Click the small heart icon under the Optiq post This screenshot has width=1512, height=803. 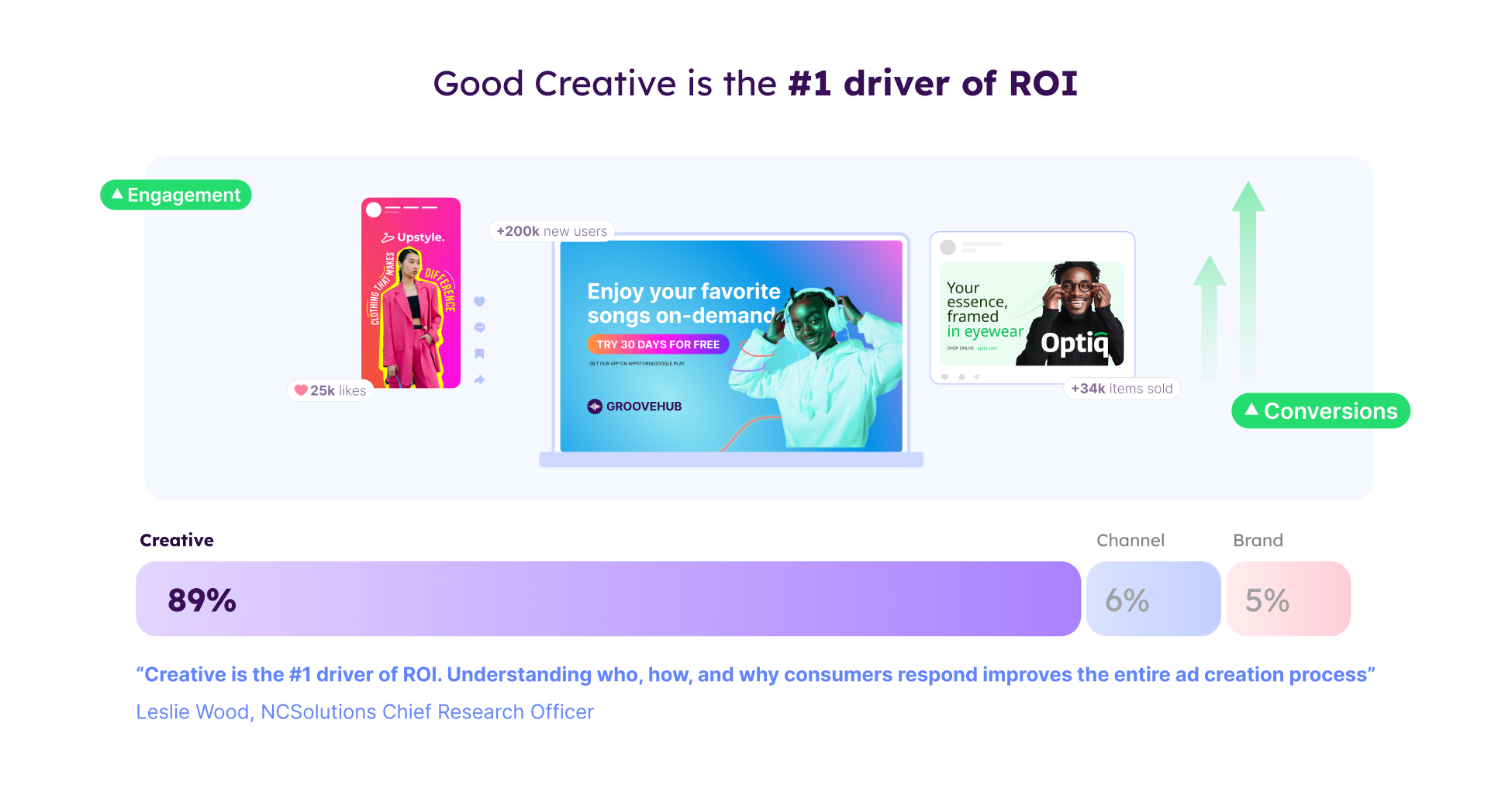[944, 377]
